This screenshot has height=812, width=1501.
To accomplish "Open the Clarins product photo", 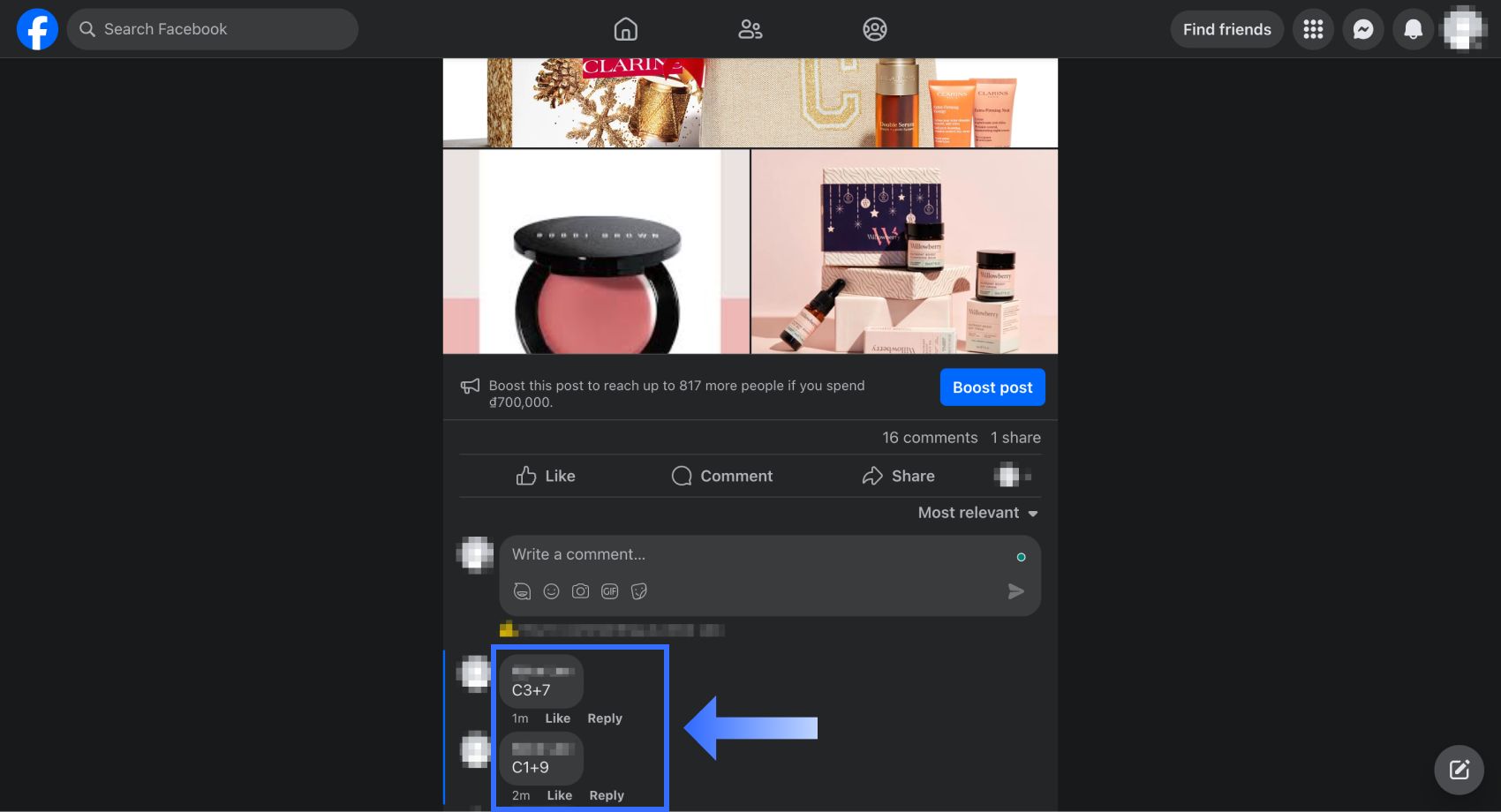I will [750, 102].
